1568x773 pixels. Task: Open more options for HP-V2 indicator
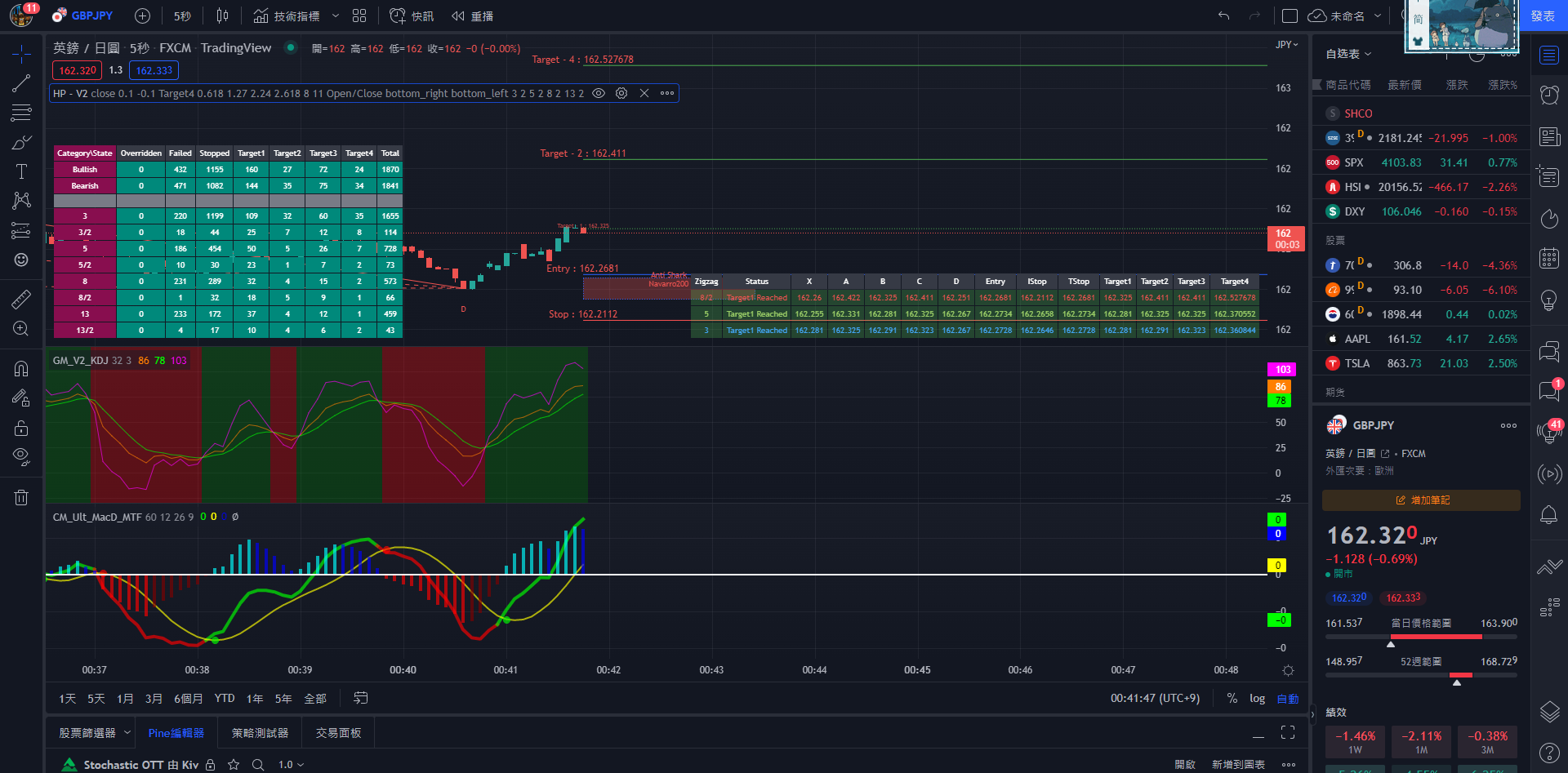667,93
